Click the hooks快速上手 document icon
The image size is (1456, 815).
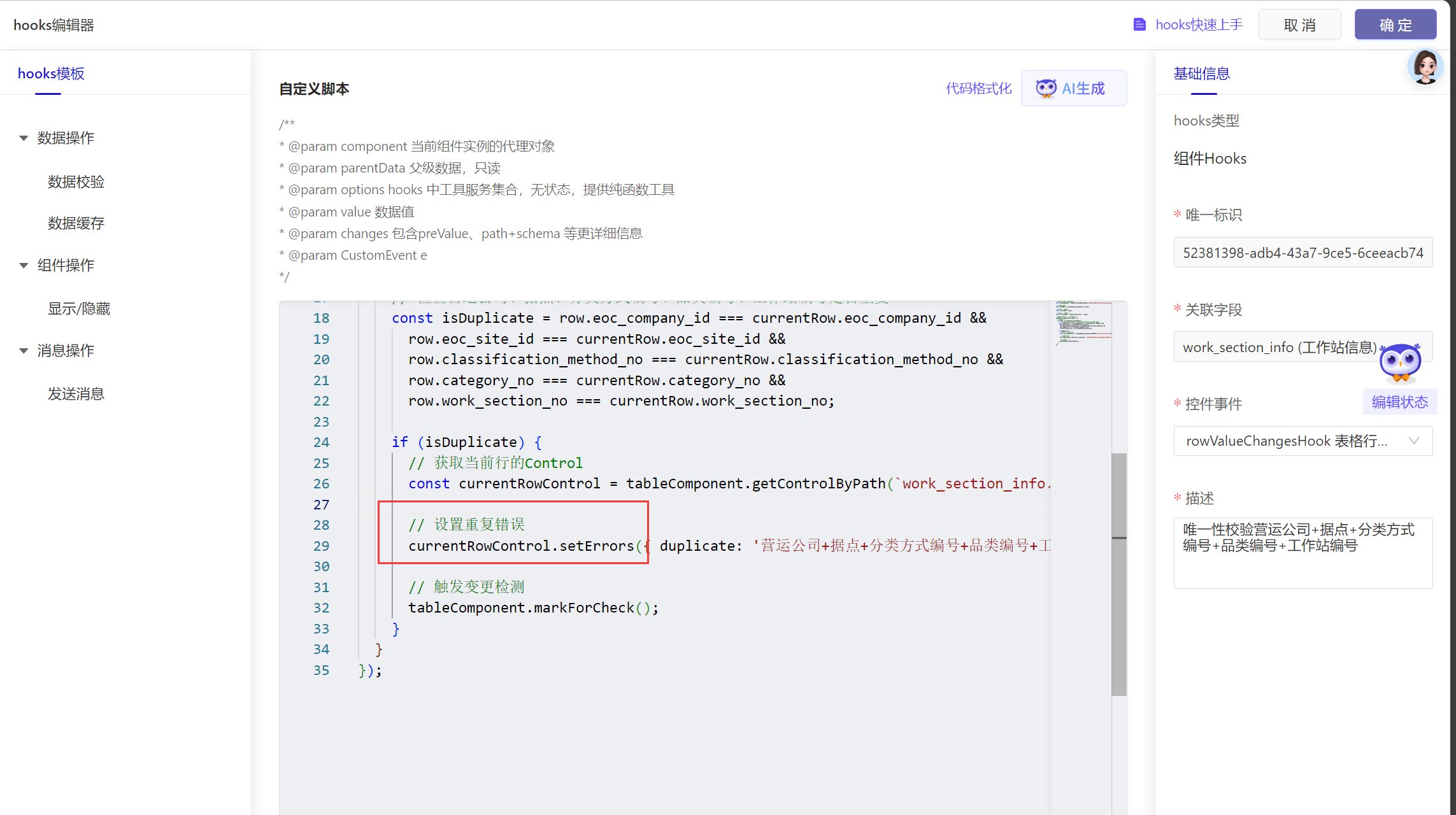click(1139, 25)
